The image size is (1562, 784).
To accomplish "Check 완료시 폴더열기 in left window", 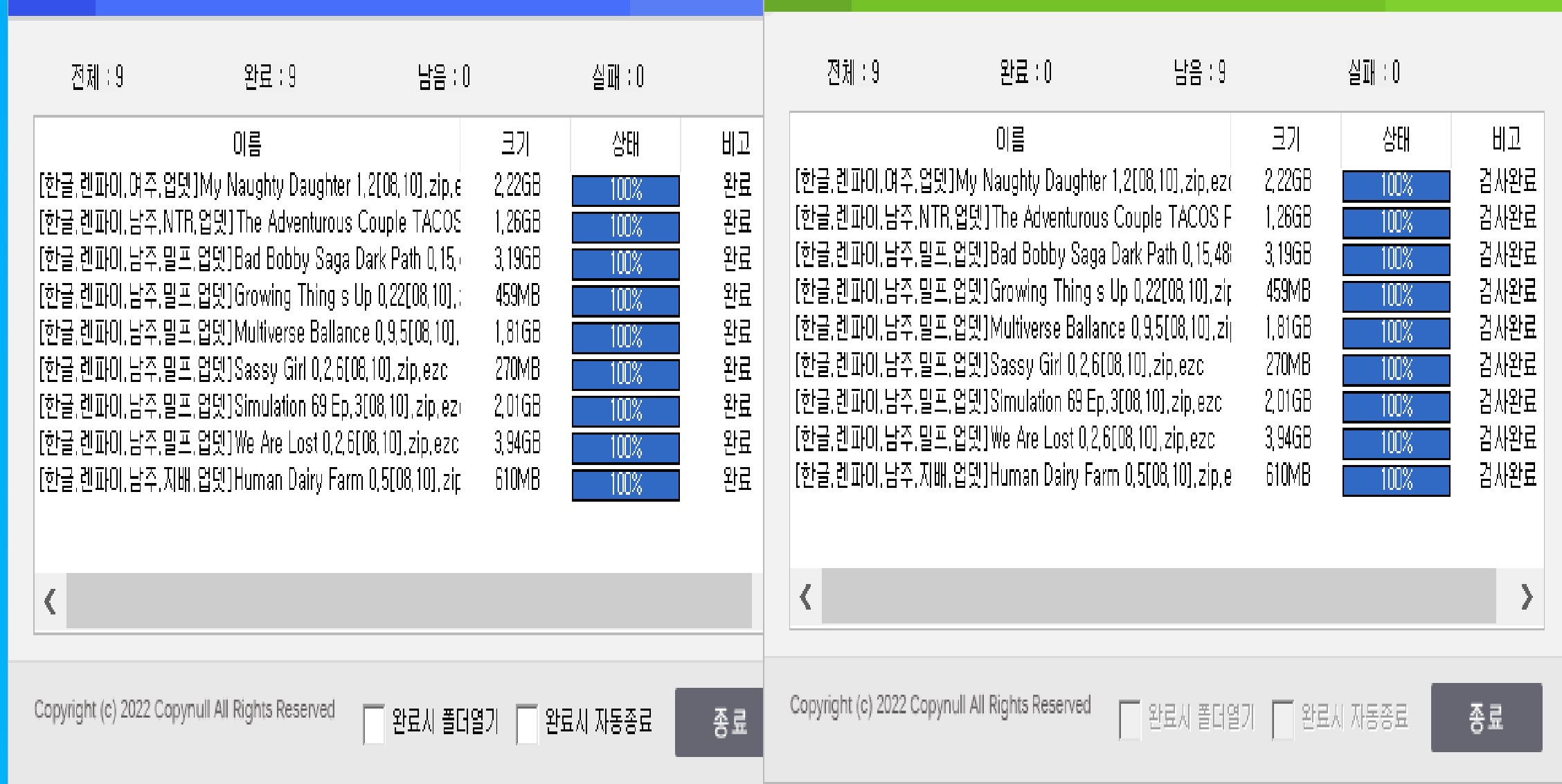I will click(x=374, y=724).
